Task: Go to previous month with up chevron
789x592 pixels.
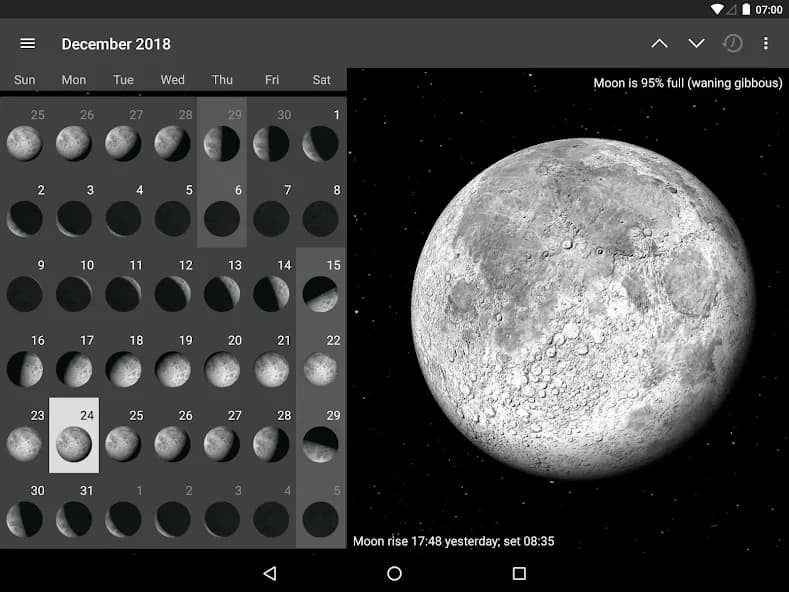Action: pyautogui.click(x=659, y=44)
